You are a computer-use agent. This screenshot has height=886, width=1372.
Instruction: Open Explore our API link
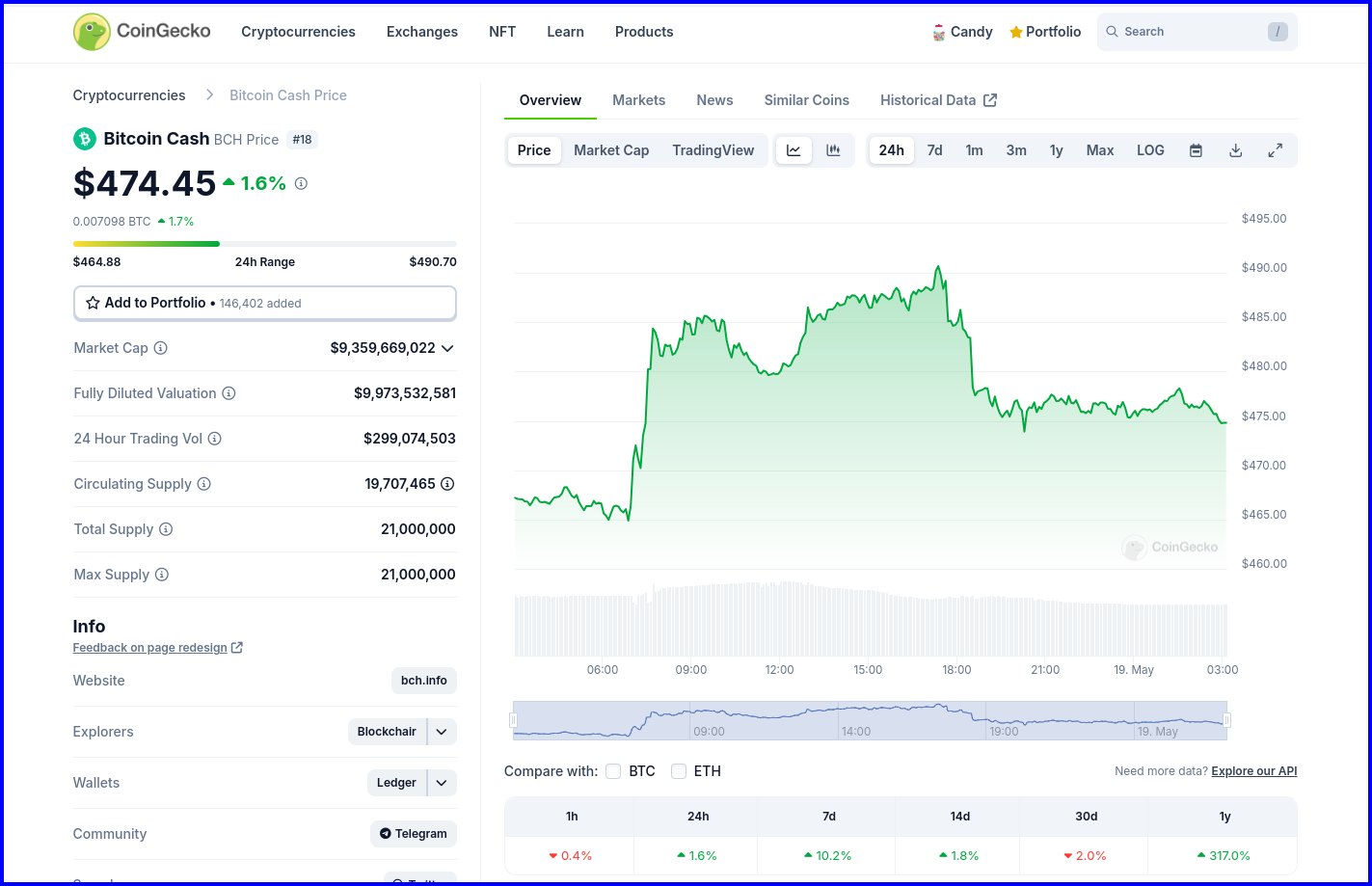1253,771
